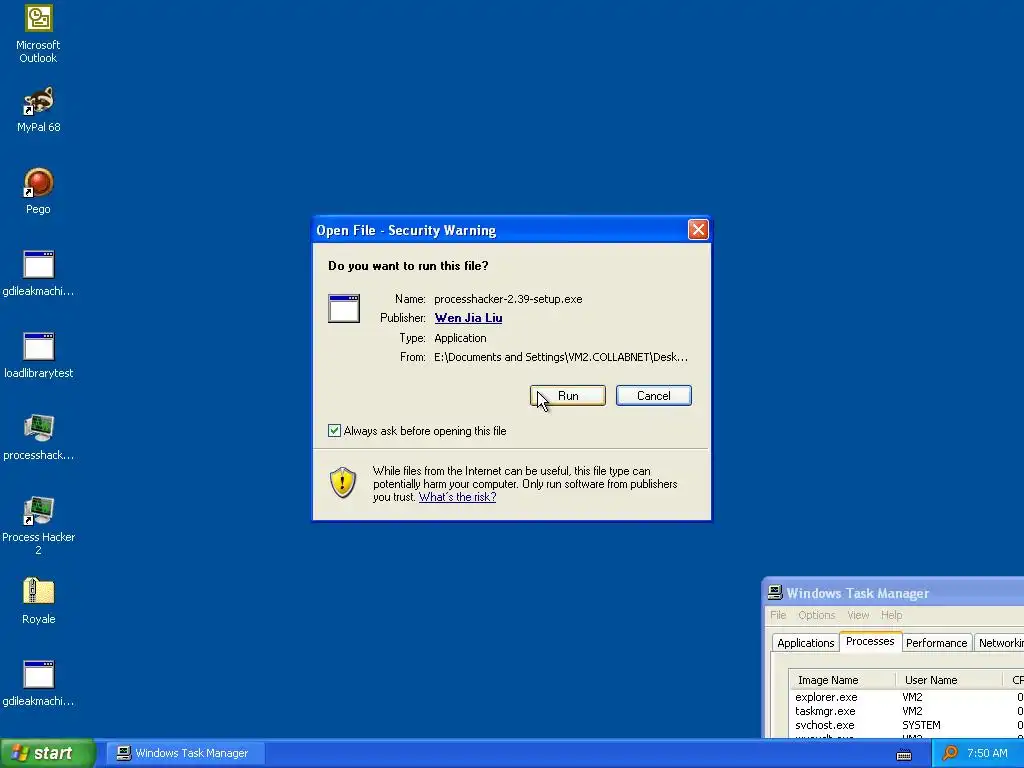This screenshot has width=1024, height=768.
Task: Open the 'What's the risk?' link
Action: coord(457,497)
